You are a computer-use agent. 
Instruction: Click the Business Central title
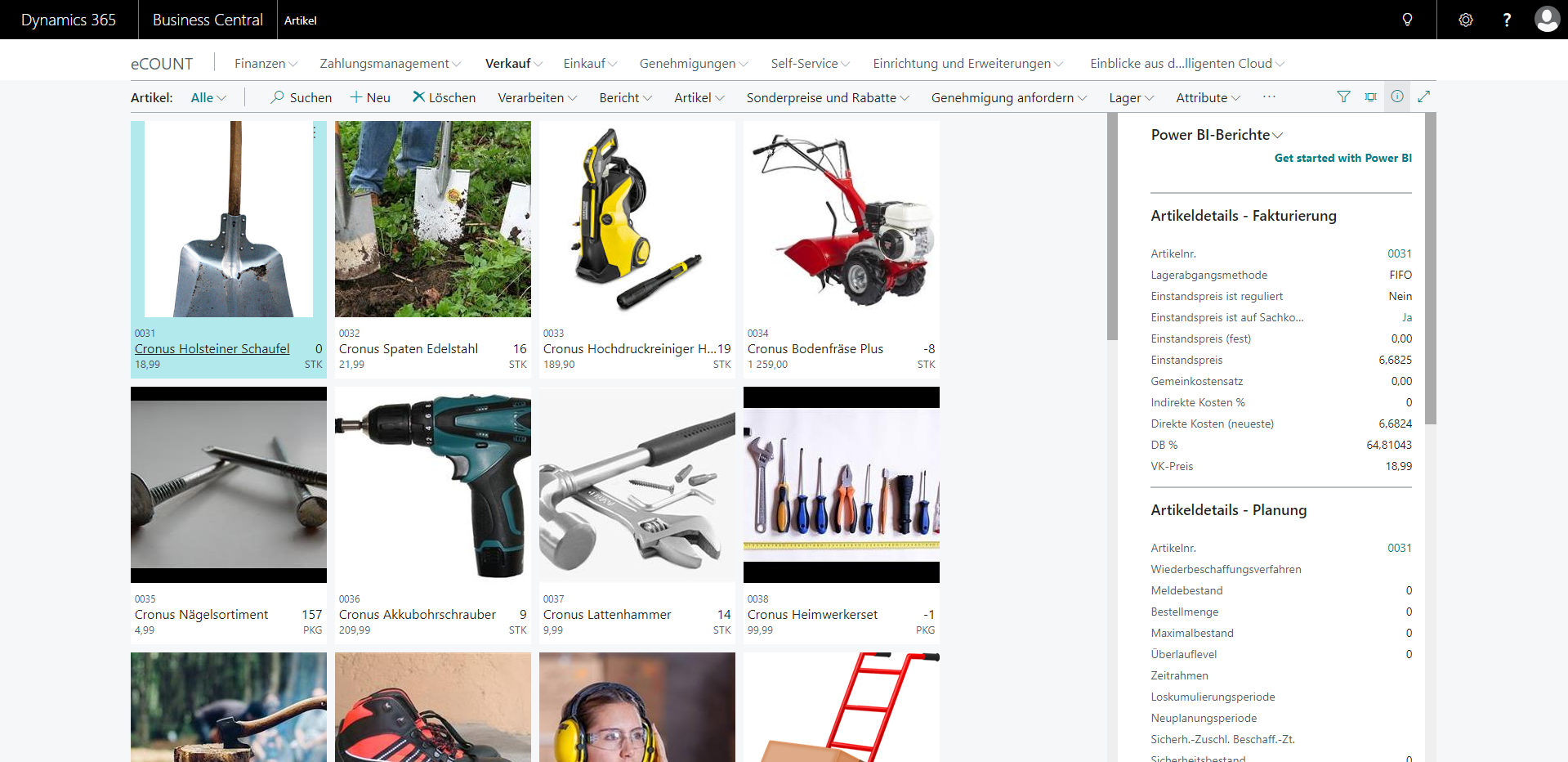[208, 20]
